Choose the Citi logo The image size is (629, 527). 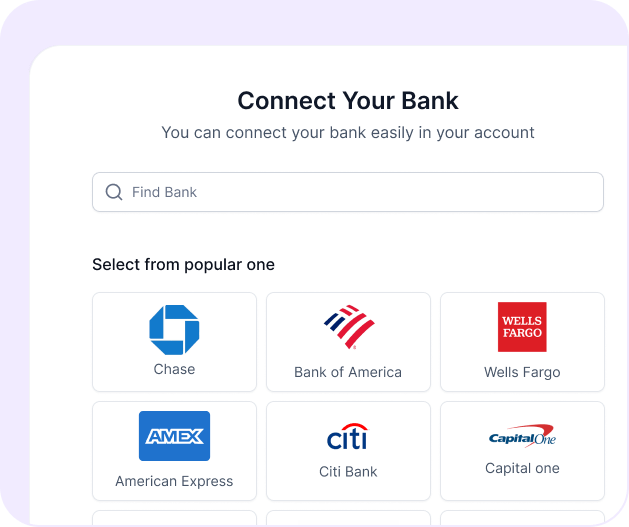[347, 436]
